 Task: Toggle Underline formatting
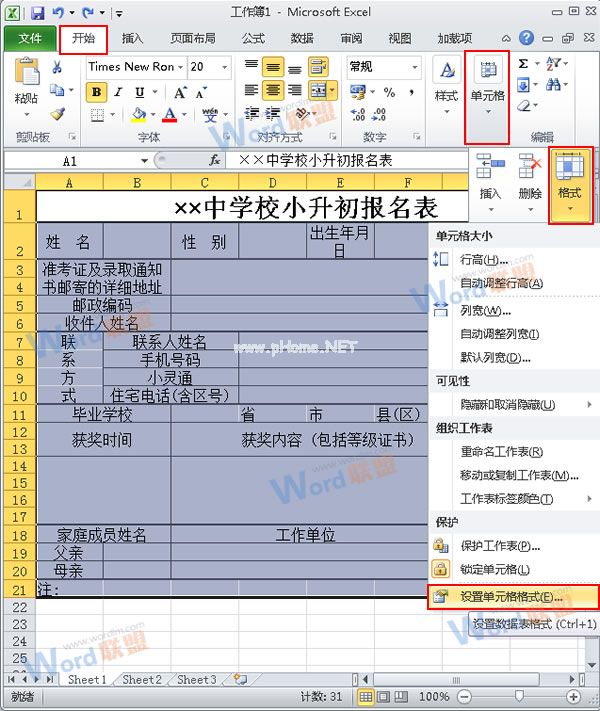pyautogui.click(x=140, y=92)
